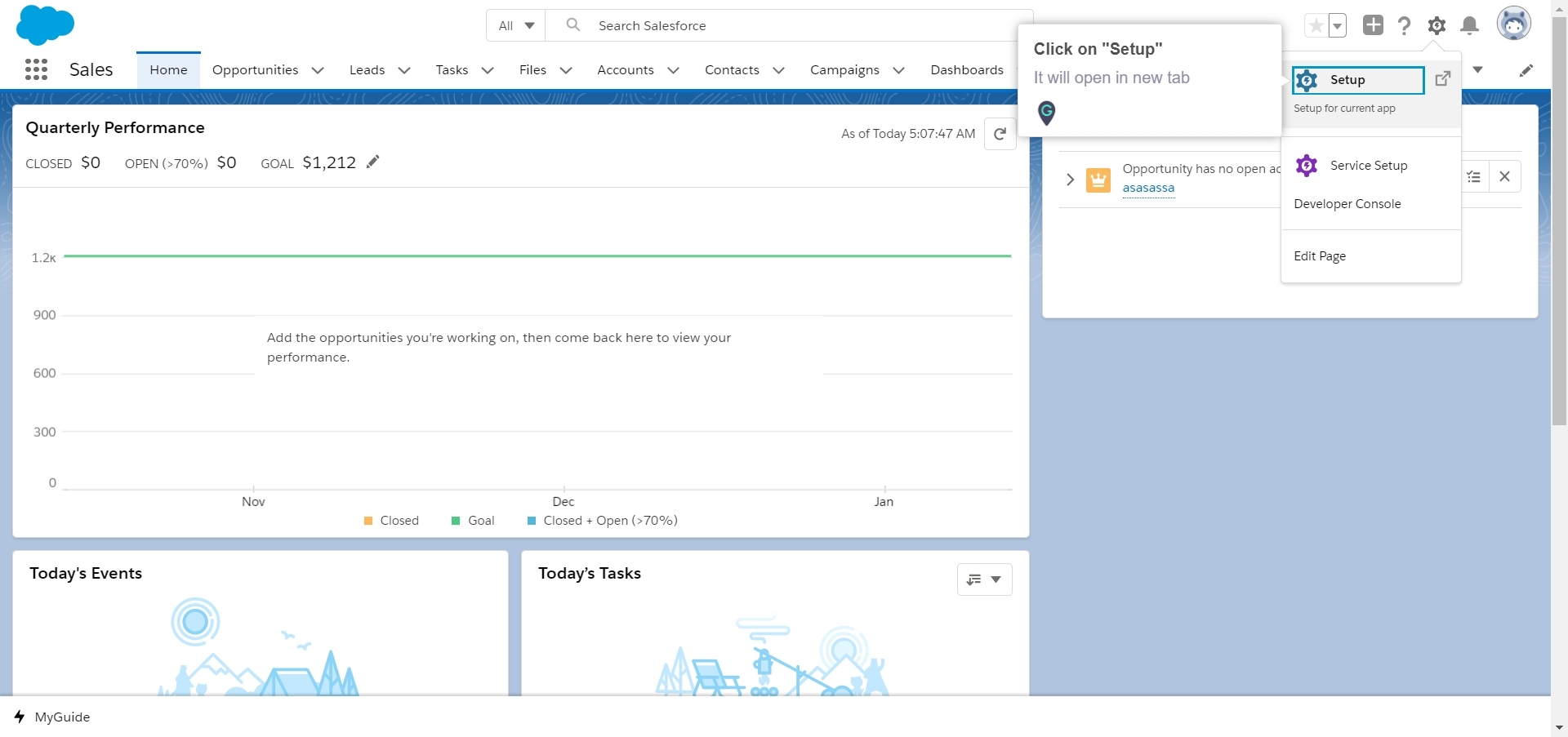This screenshot has height=737, width=1568.
Task: Click the task list icon beside X
Action: point(1474,176)
